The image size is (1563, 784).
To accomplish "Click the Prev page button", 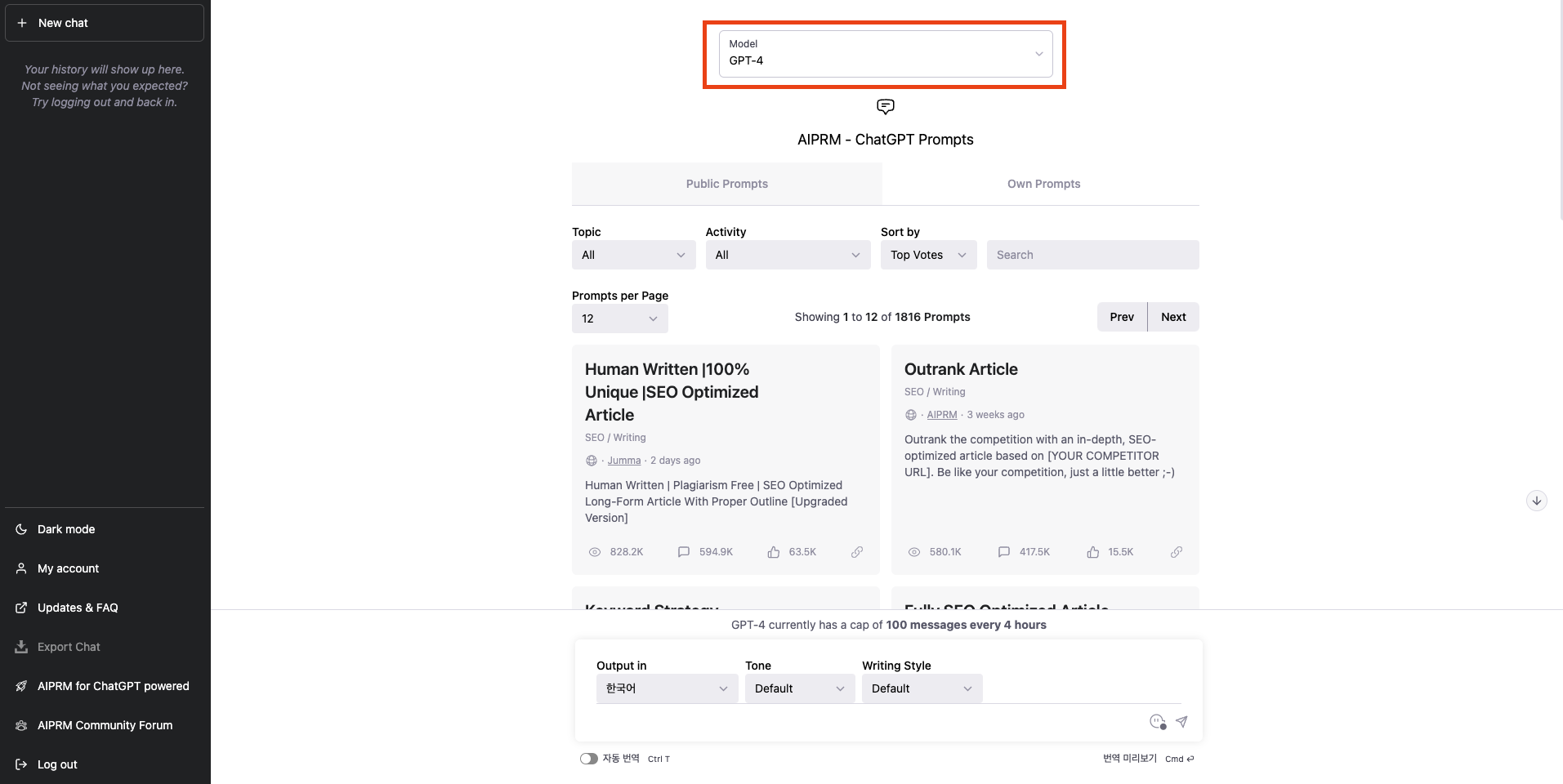I will click(1122, 317).
